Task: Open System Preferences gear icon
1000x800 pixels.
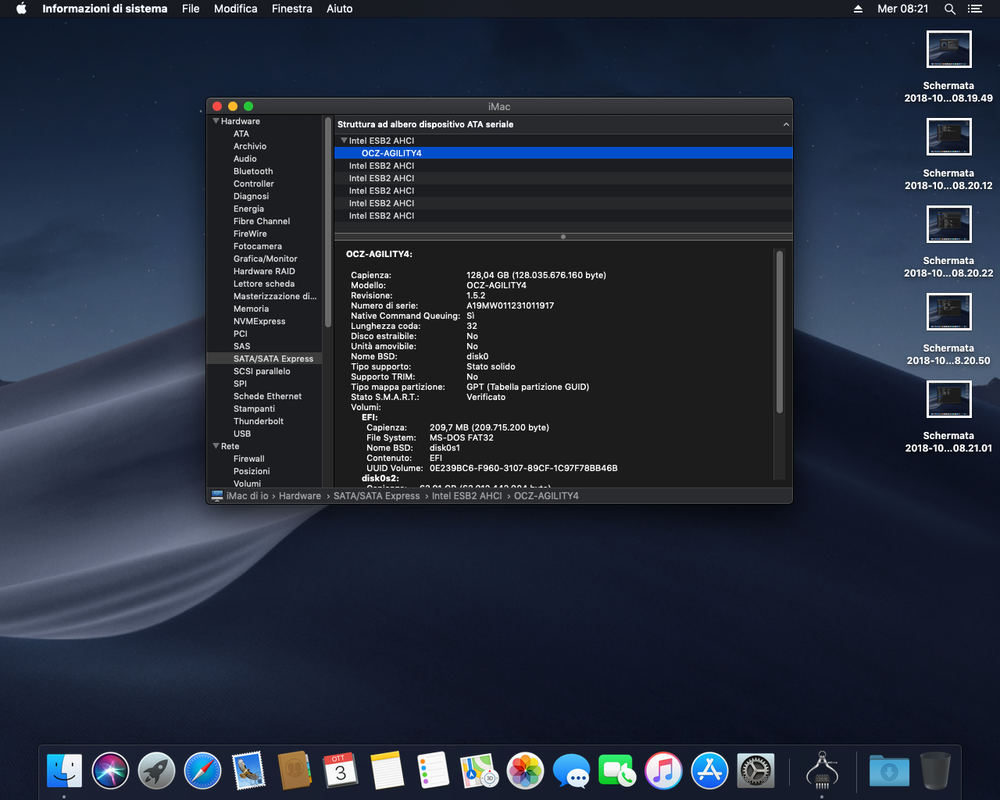Action: (x=756, y=771)
